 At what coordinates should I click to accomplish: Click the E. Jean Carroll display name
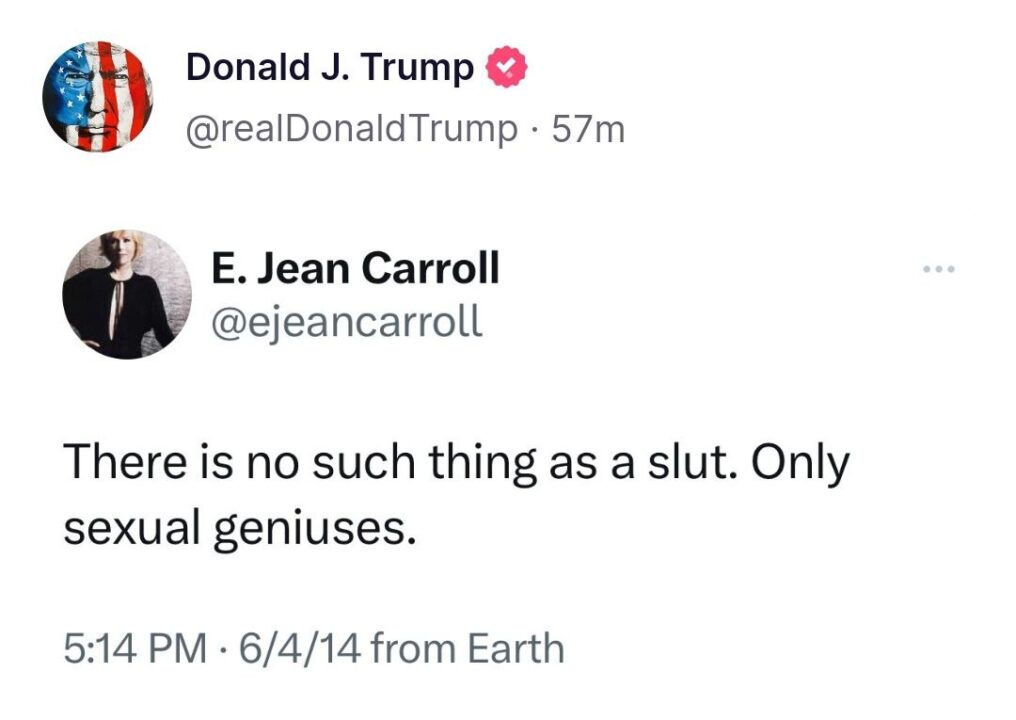[x=355, y=268]
